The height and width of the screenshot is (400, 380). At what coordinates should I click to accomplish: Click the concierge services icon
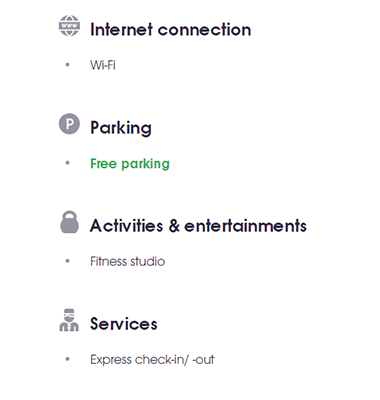pos(69,320)
